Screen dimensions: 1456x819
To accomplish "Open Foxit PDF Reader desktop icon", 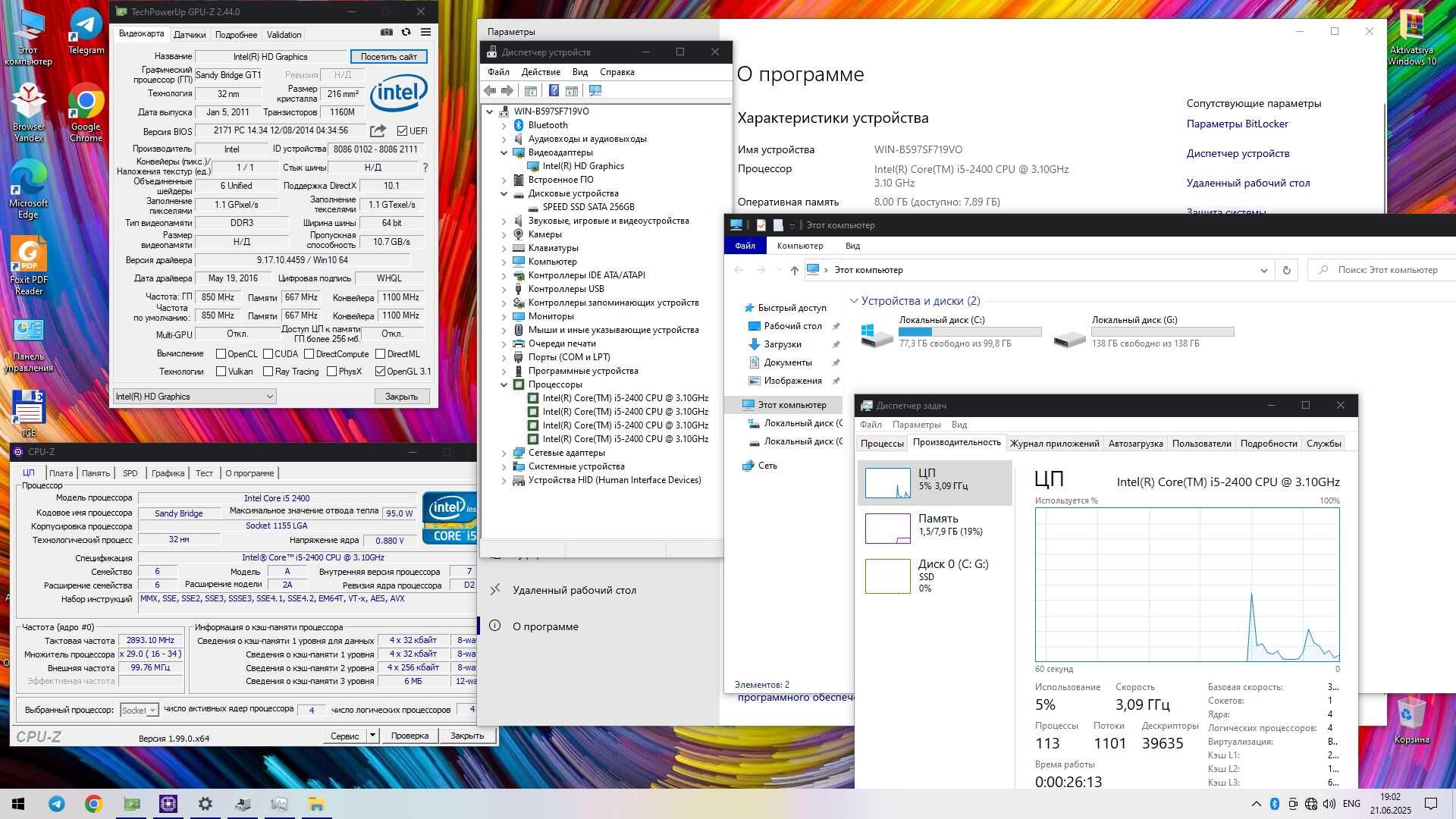I will tap(29, 265).
